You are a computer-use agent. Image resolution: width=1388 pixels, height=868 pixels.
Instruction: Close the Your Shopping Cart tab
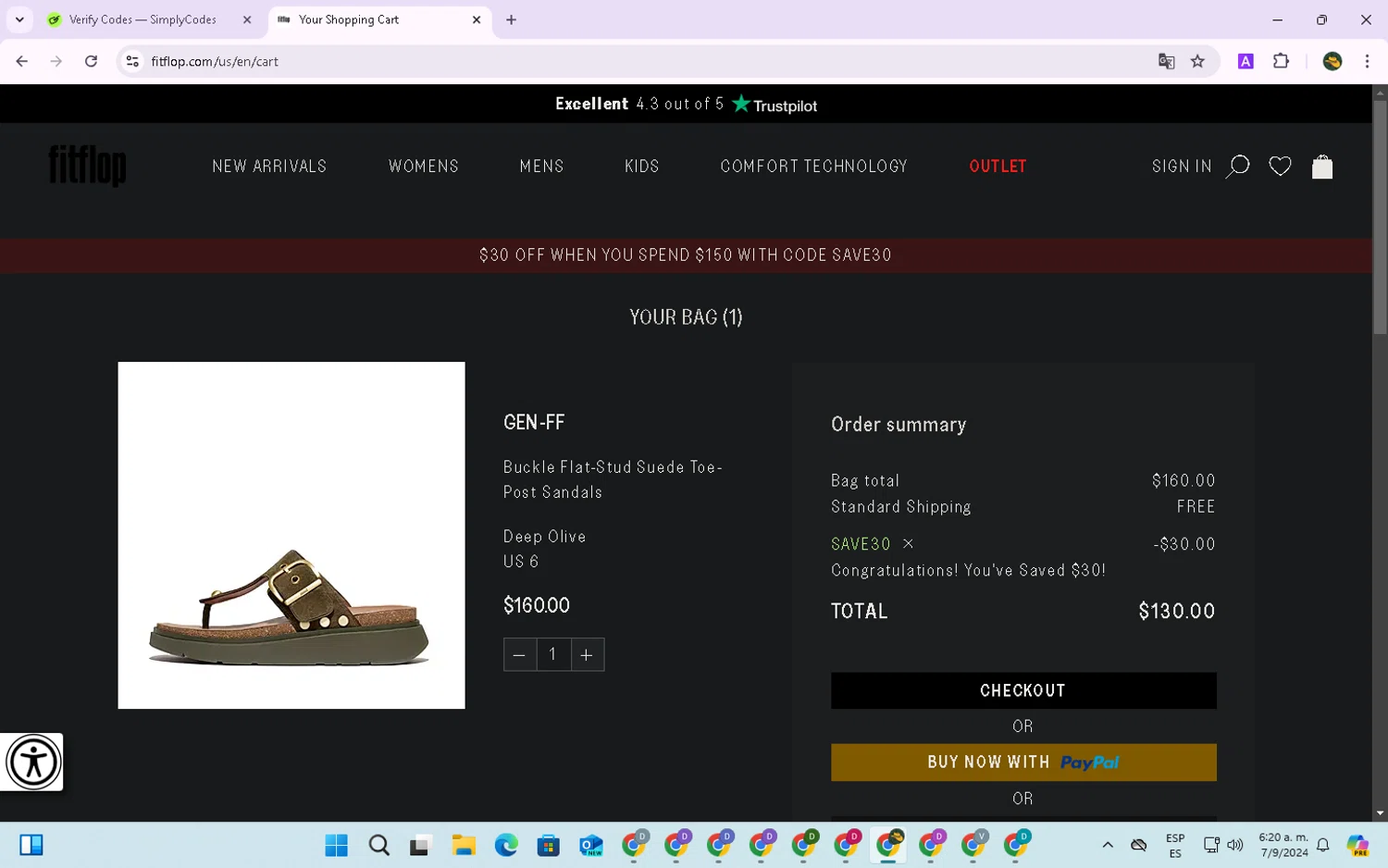tap(477, 19)
